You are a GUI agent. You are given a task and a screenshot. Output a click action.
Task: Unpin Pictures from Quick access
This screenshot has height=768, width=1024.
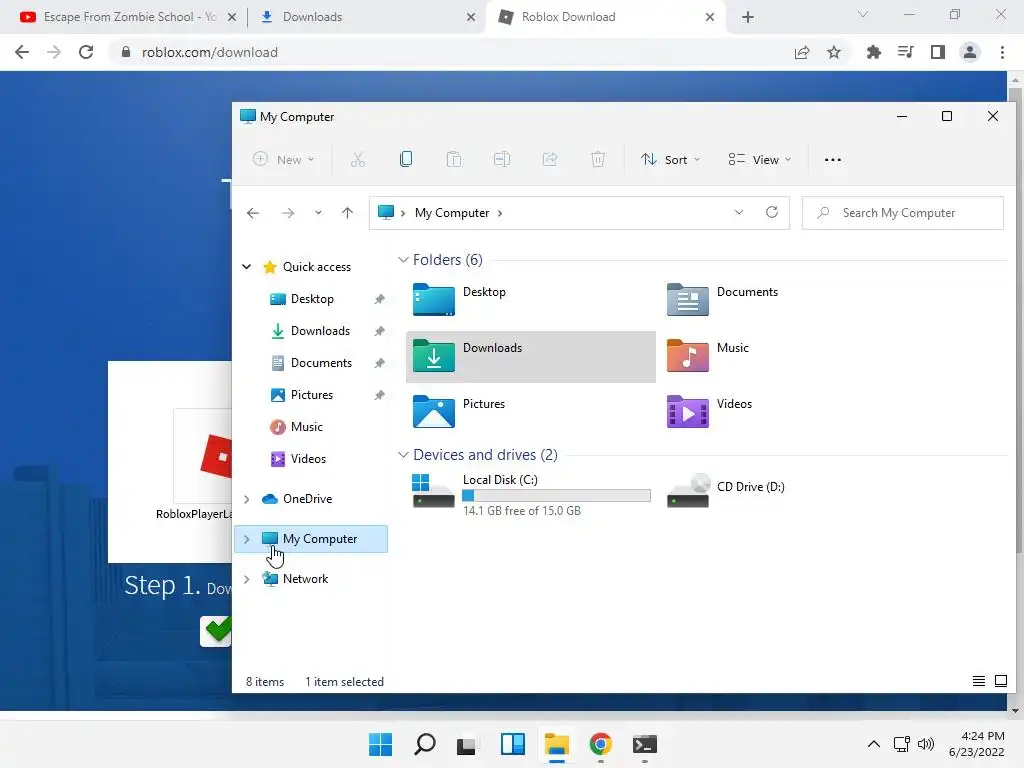coord(379,395)
